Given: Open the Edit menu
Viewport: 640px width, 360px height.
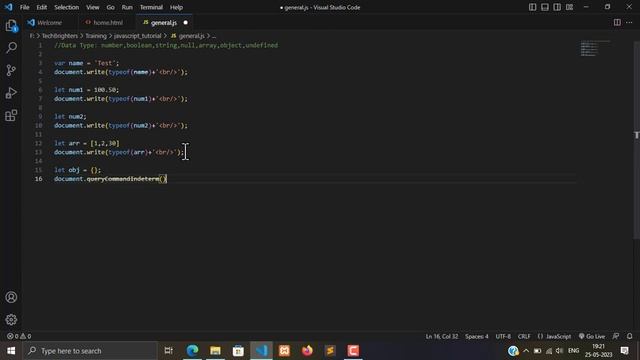Looking at the screenshot, I should pos(42,7).
